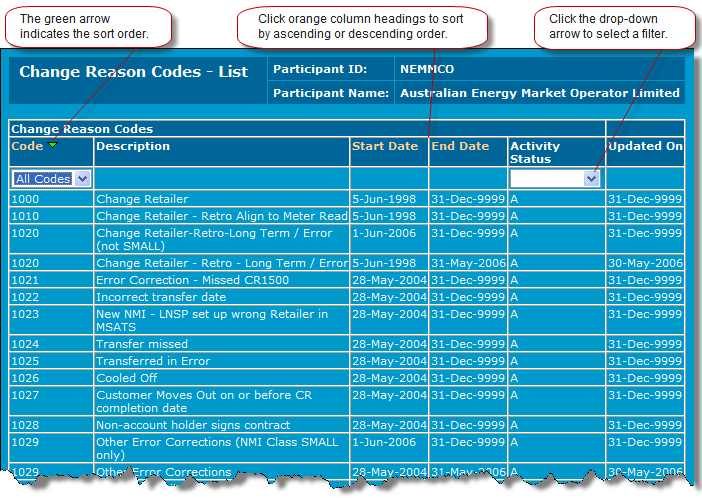Select code 1000 Change Retailer row
This screenshot has height=498, width=702.
141,199
